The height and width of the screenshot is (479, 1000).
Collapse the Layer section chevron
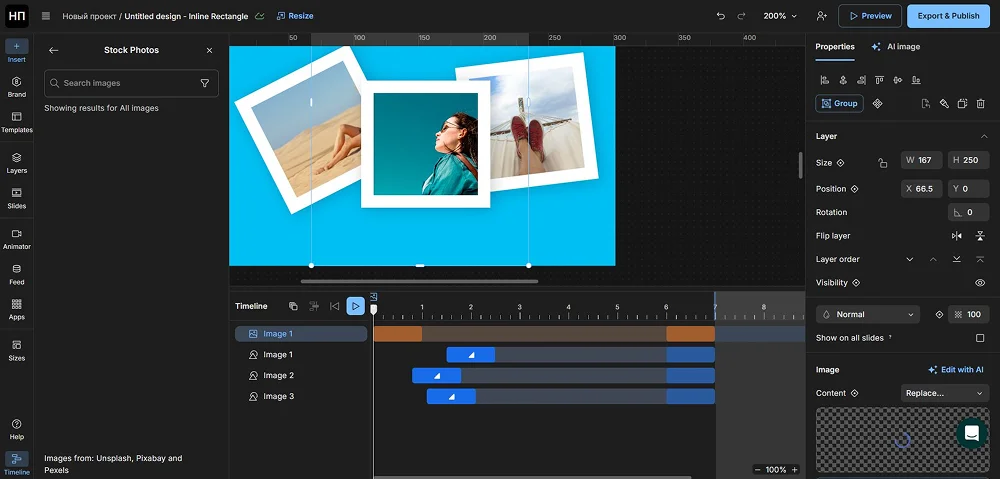pos(983,136)
